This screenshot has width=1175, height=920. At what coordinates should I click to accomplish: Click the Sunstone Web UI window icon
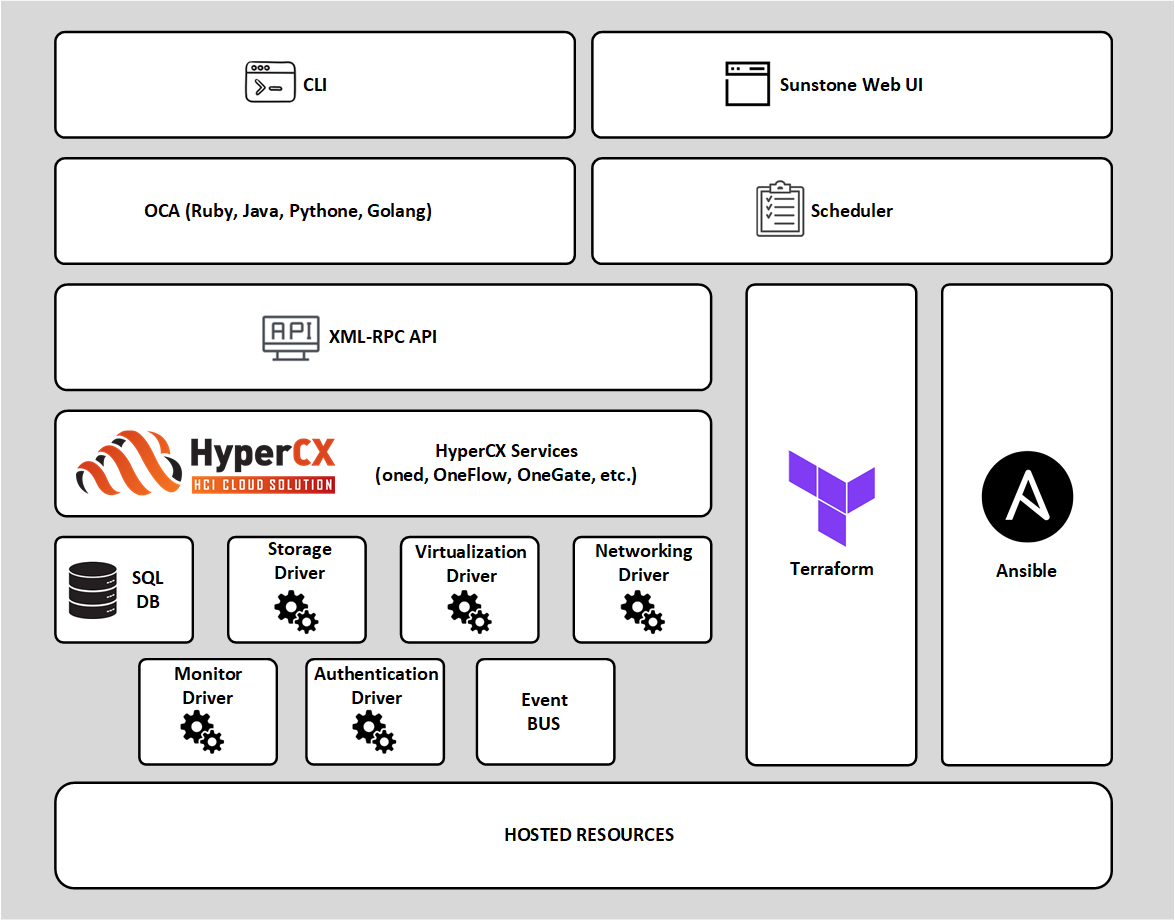click(x=748, y=84)
